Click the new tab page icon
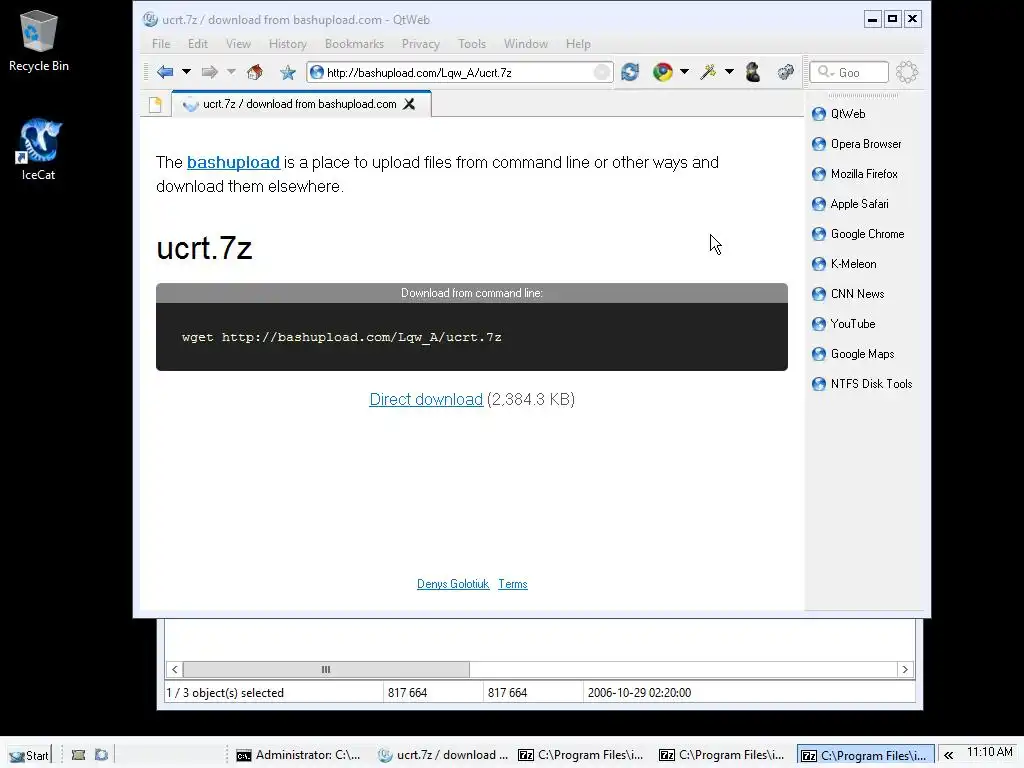The height and width of the screenshot is (768, 1024). pyautogui.click(x=155, y=104)
